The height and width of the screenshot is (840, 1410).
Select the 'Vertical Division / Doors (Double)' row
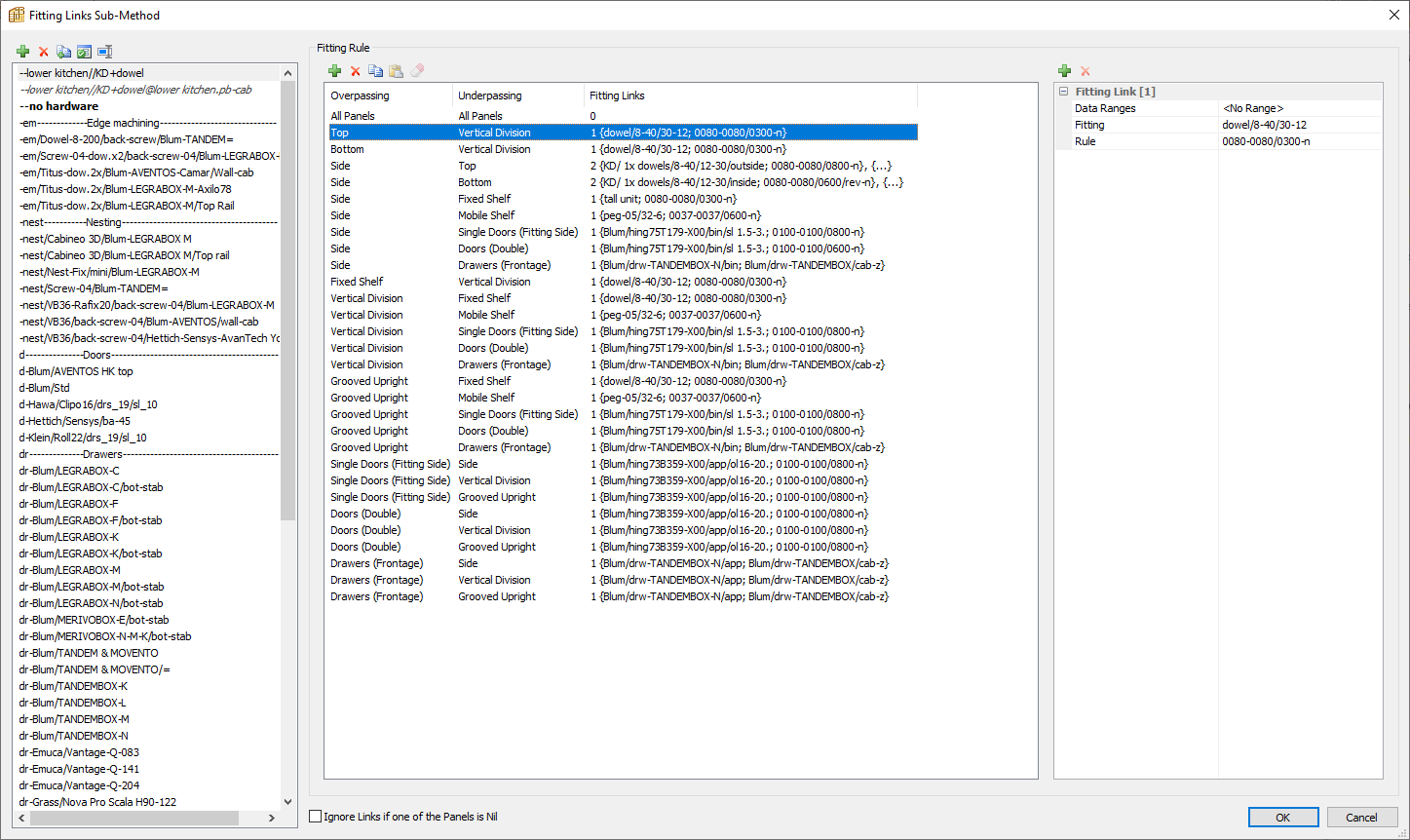click(x=622, y=348)
